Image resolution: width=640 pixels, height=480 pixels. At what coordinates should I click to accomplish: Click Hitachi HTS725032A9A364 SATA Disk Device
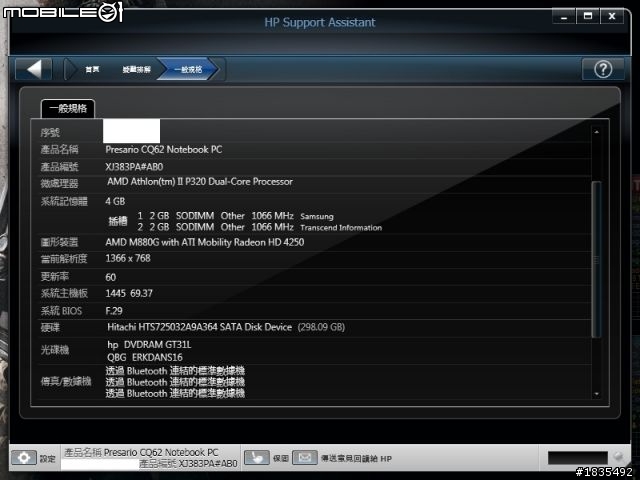[x=200, y=327]
